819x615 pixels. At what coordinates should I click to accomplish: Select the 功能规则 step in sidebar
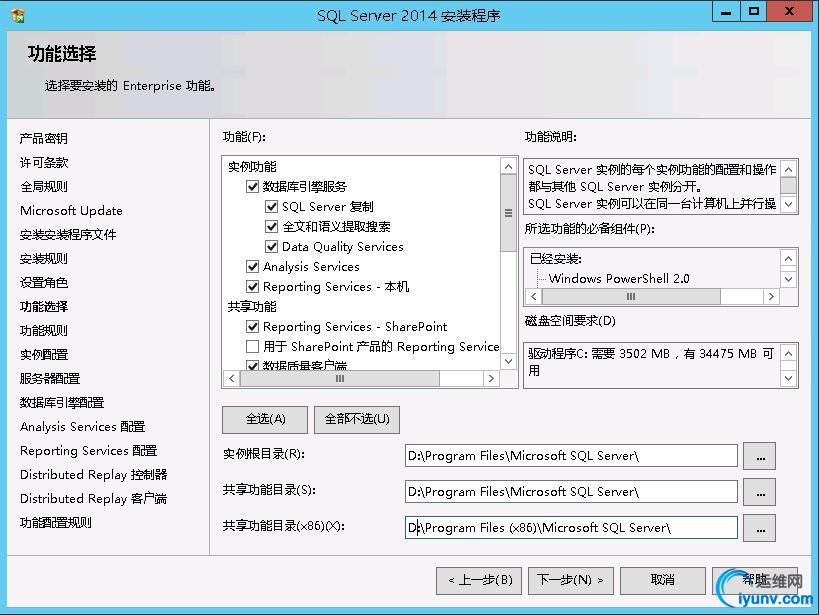point(44,331)
